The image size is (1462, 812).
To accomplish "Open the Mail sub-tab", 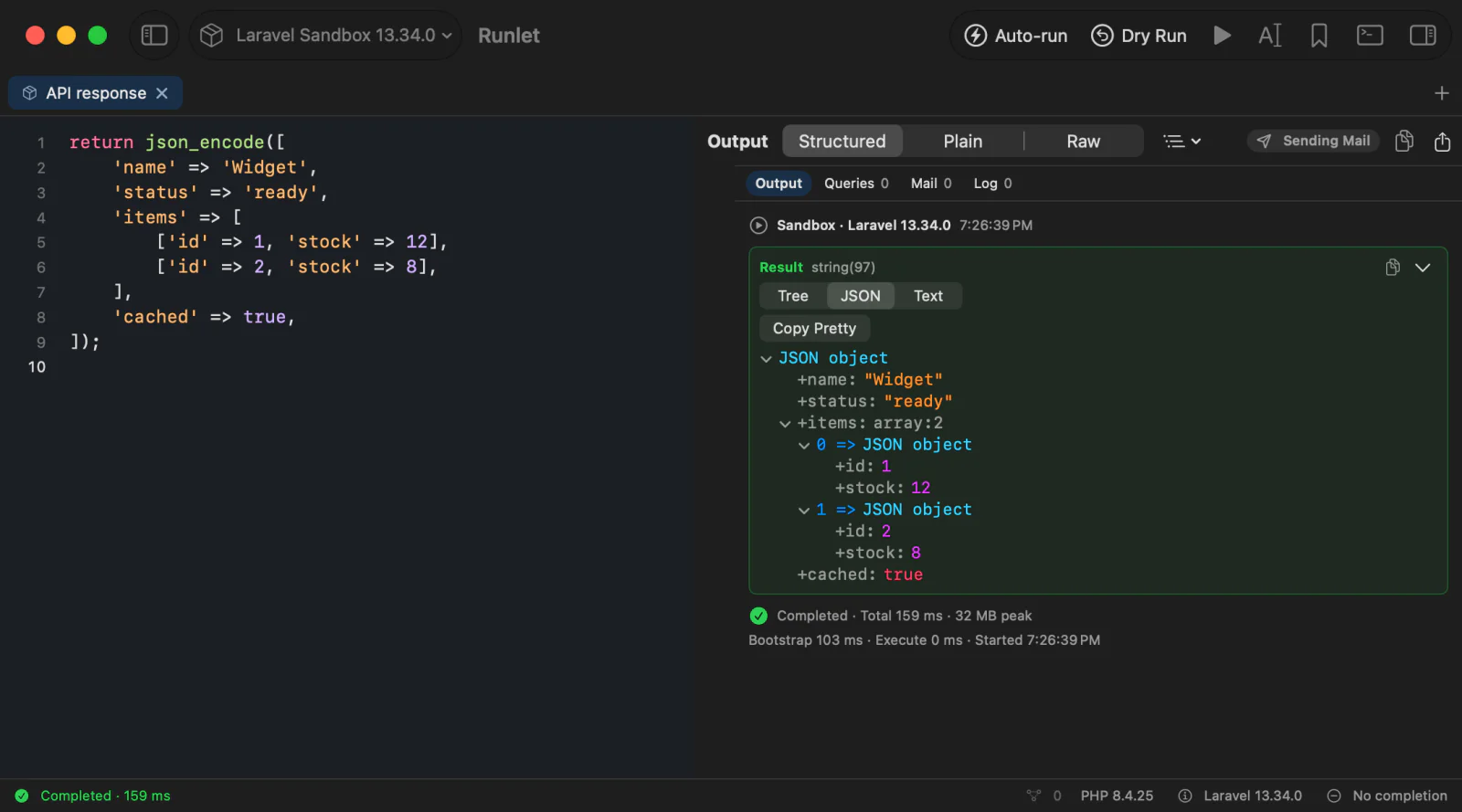I will click(x=931, y=184).
